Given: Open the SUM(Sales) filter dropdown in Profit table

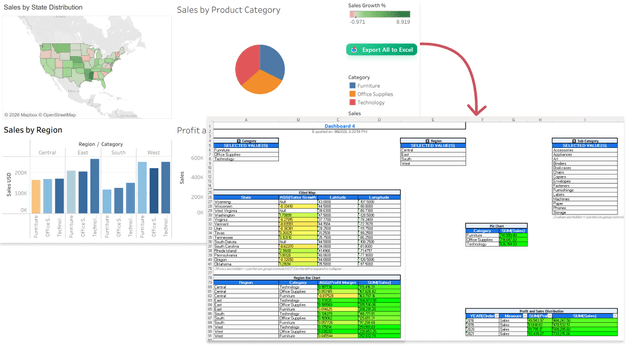Looking at the screenshot, I should click(x=615, y=316).
